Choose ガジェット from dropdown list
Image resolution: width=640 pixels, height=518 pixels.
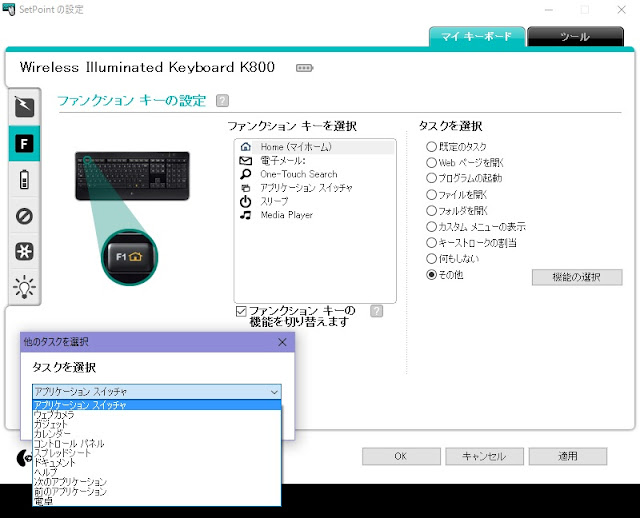coord(157,425)
